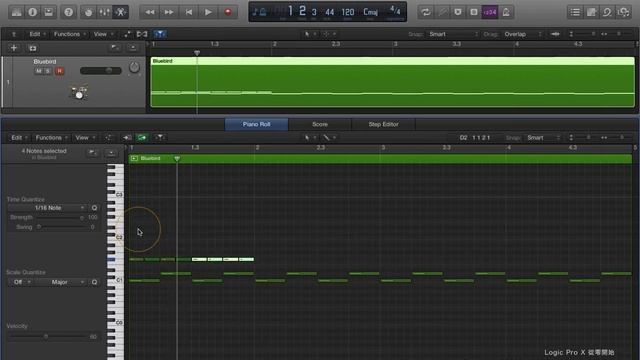Switch to the Score tab
The height and width of the screenshot is (360, 640).
320,124
